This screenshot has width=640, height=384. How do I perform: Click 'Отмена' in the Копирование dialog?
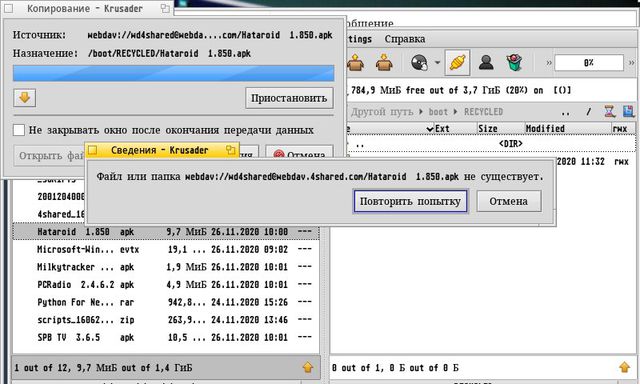(300, 152)
